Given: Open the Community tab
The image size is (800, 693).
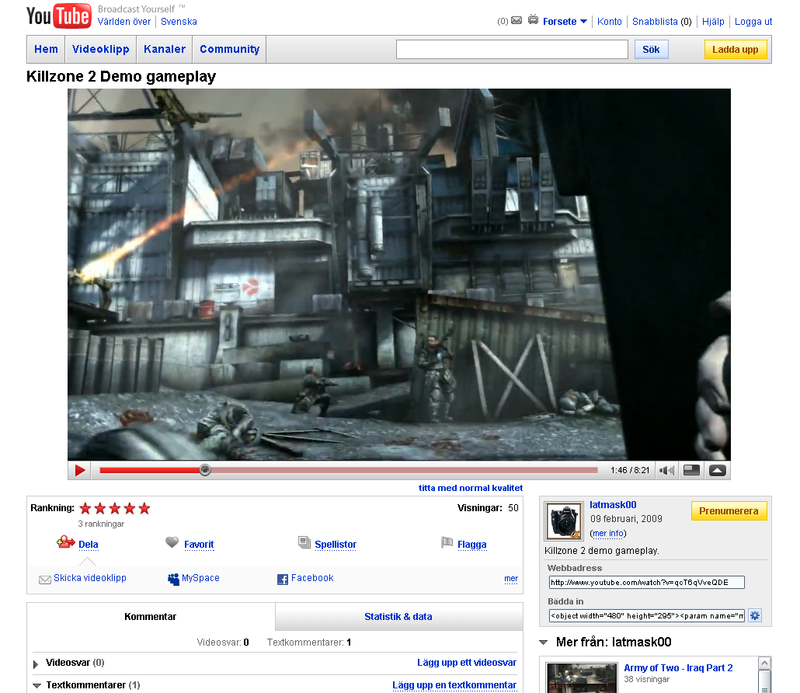Looking at the screenshot, I should tap(230, 49).
